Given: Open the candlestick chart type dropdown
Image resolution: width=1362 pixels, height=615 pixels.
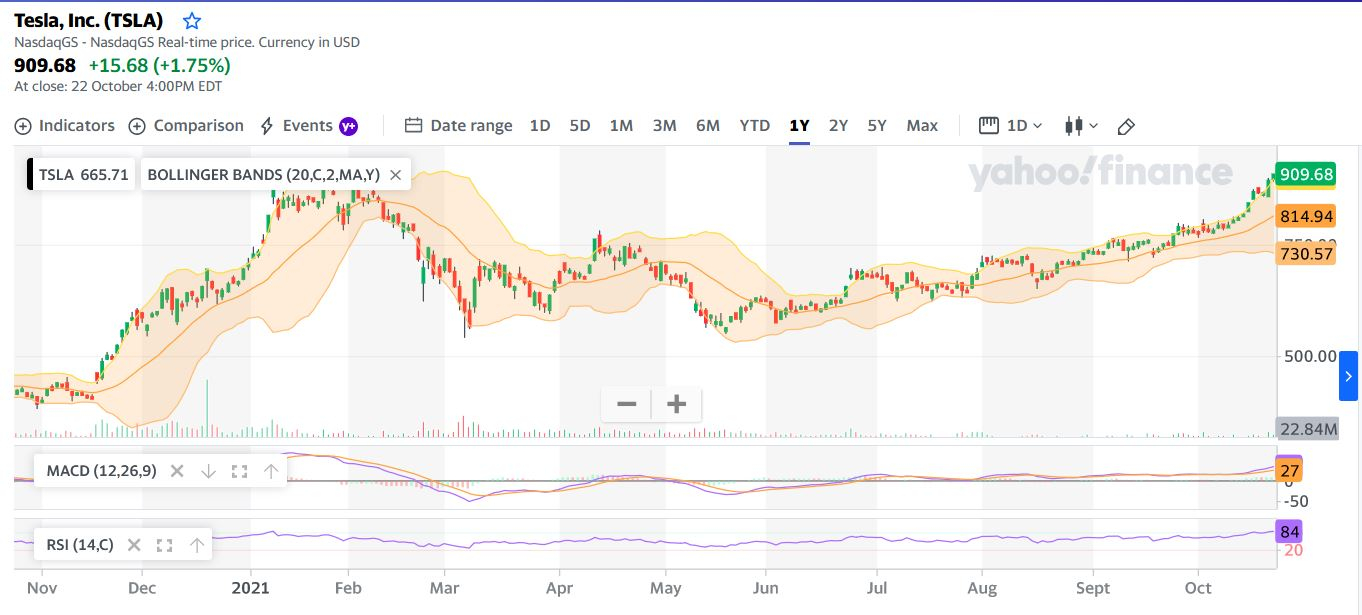Looking at the screenshot, I should (1082, 126).
